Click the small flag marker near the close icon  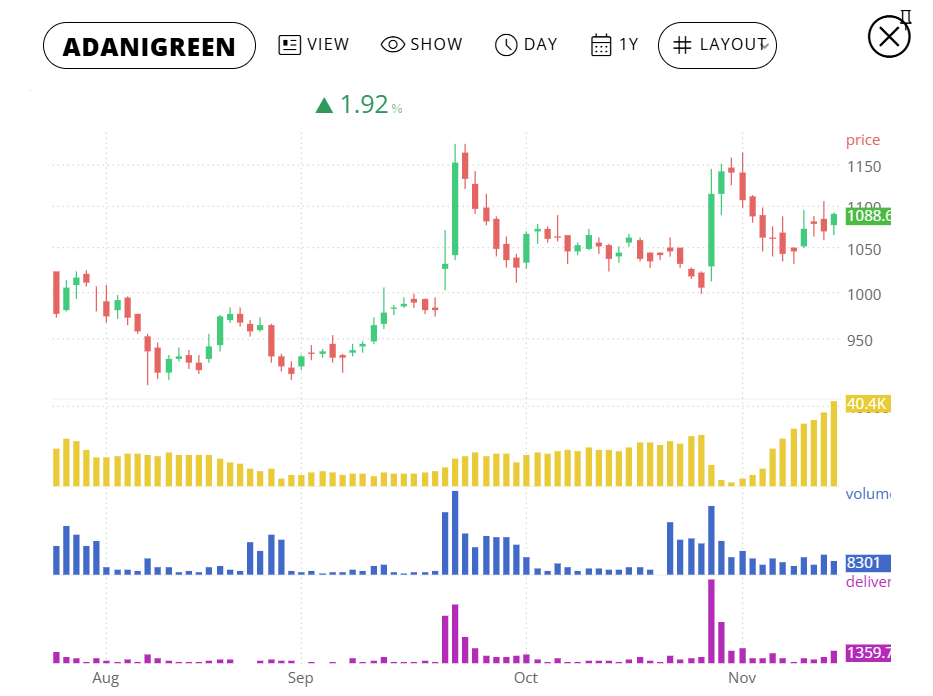[905, 16]
